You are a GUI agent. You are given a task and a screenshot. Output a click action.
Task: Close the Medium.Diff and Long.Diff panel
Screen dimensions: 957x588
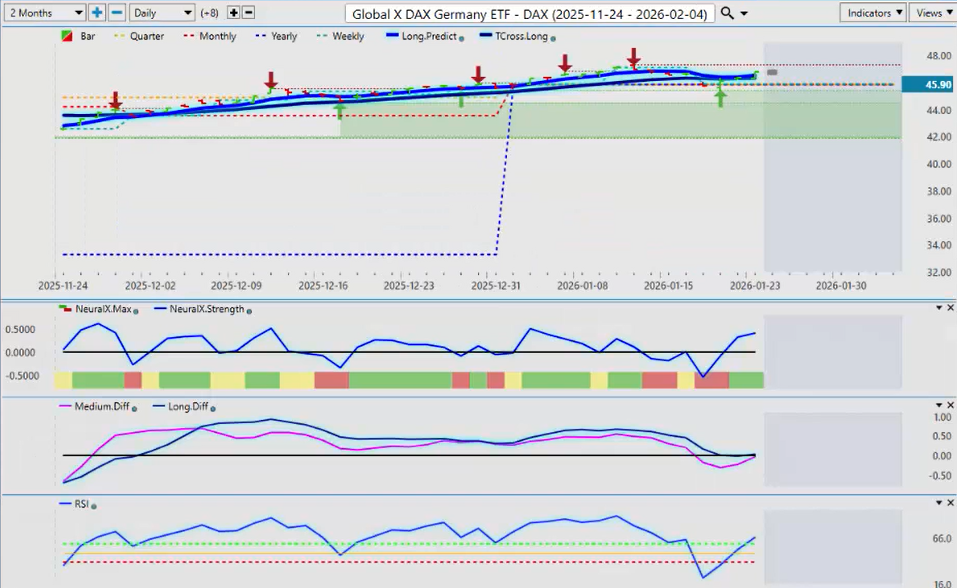coord(950,405)
